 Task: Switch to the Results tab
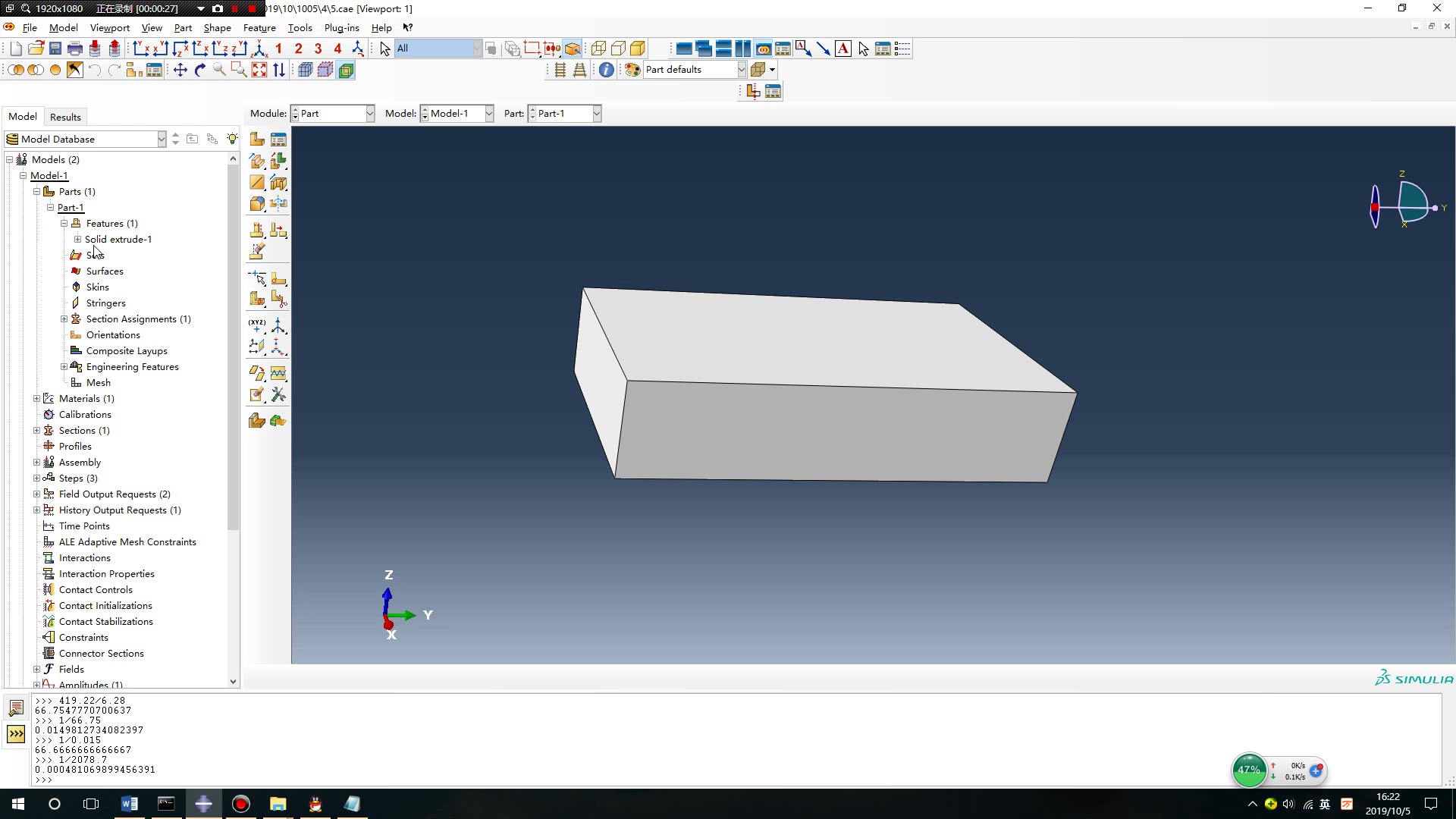coord(65,117)
